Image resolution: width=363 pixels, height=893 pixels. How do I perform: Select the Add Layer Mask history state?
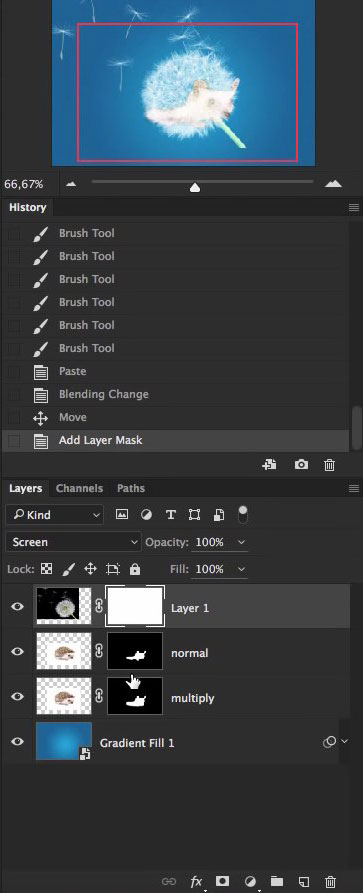point(175,440)
